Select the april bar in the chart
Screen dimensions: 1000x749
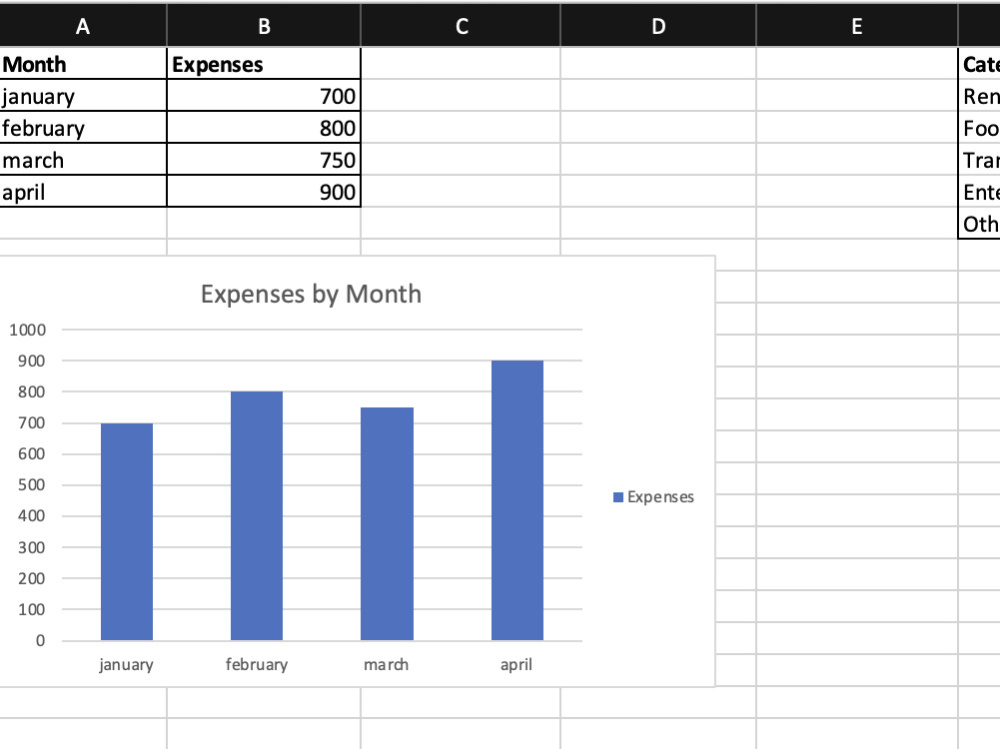[517, 500]
